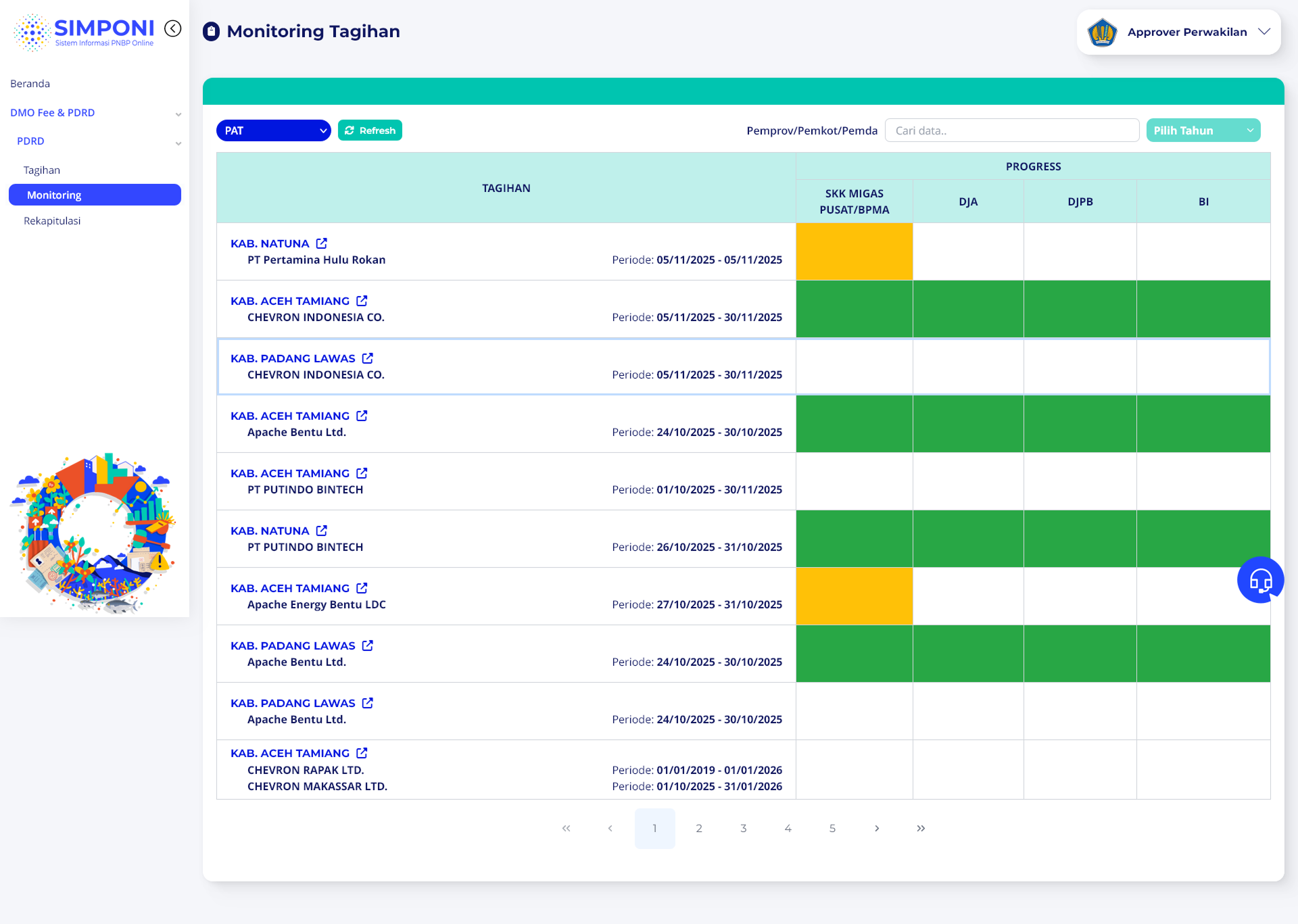The width and height of the screenshot is (1298, 924).
Task: Click the period text 01/01/2019 - 01/01/2026
Action: (x=719, y=770)
